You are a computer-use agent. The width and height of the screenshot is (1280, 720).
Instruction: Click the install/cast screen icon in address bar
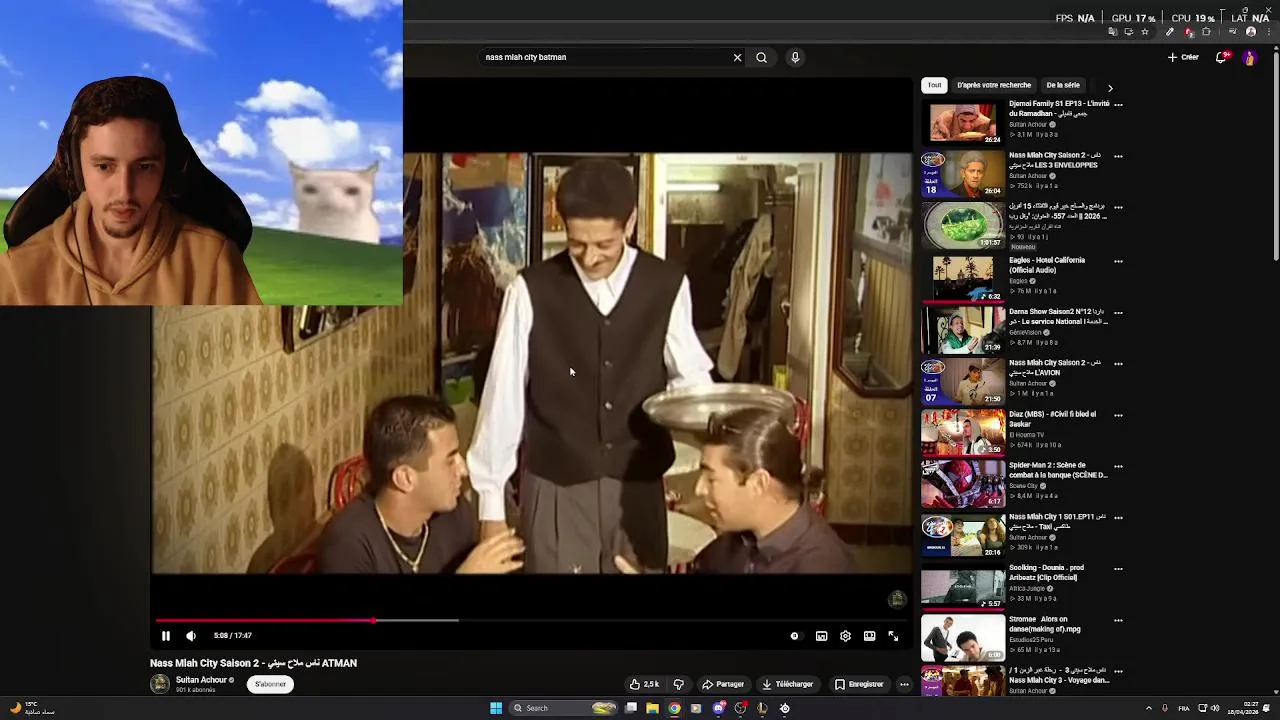(x=1129, y=32)
